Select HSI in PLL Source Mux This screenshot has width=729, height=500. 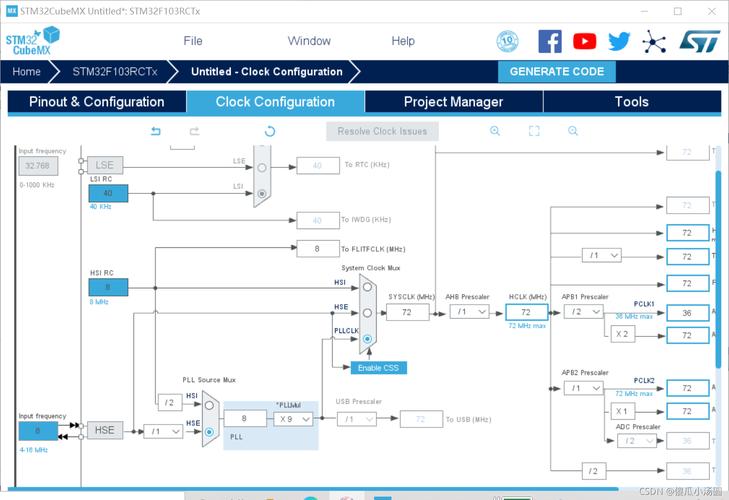click(x=209, y=405)
